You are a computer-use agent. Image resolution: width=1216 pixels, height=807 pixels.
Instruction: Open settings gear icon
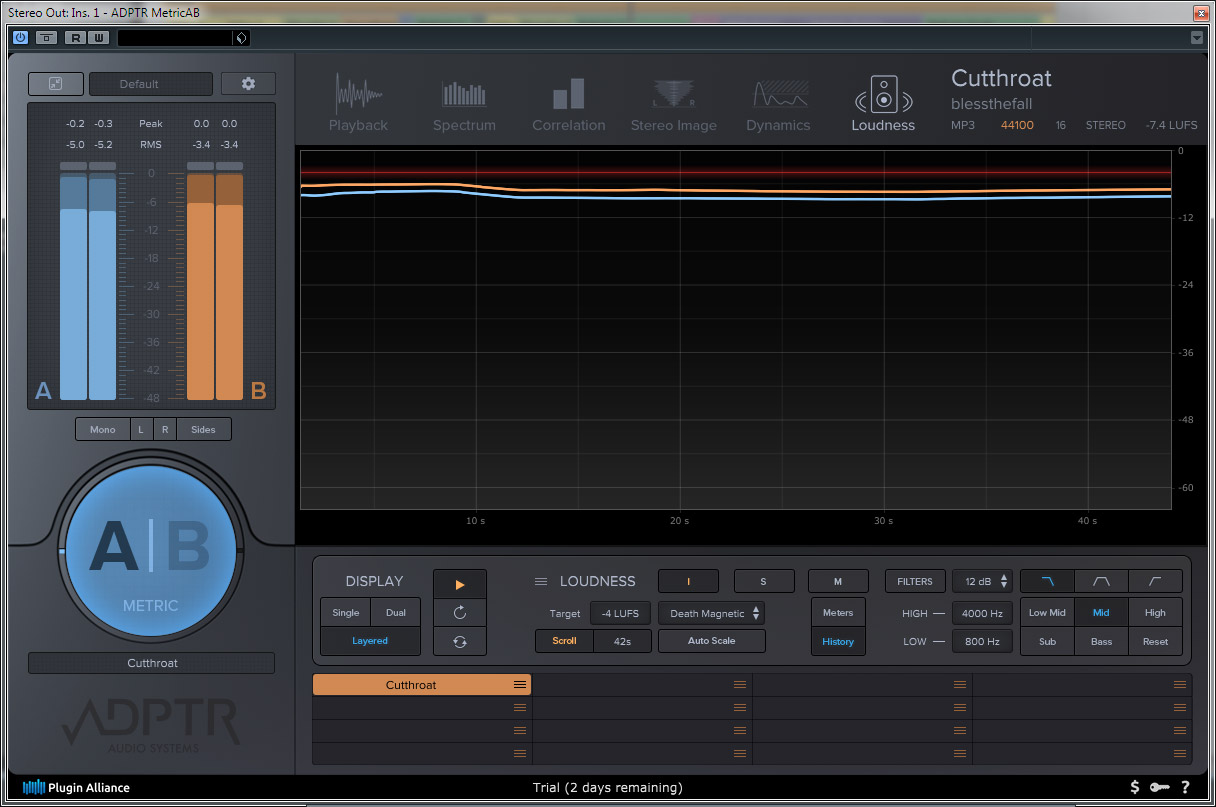[x=248, y=84]
